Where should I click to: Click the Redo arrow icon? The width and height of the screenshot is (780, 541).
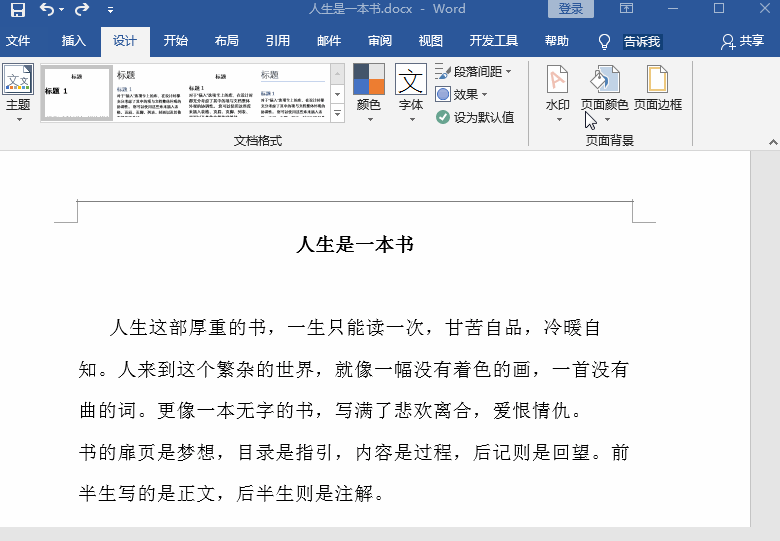point(81,10)
